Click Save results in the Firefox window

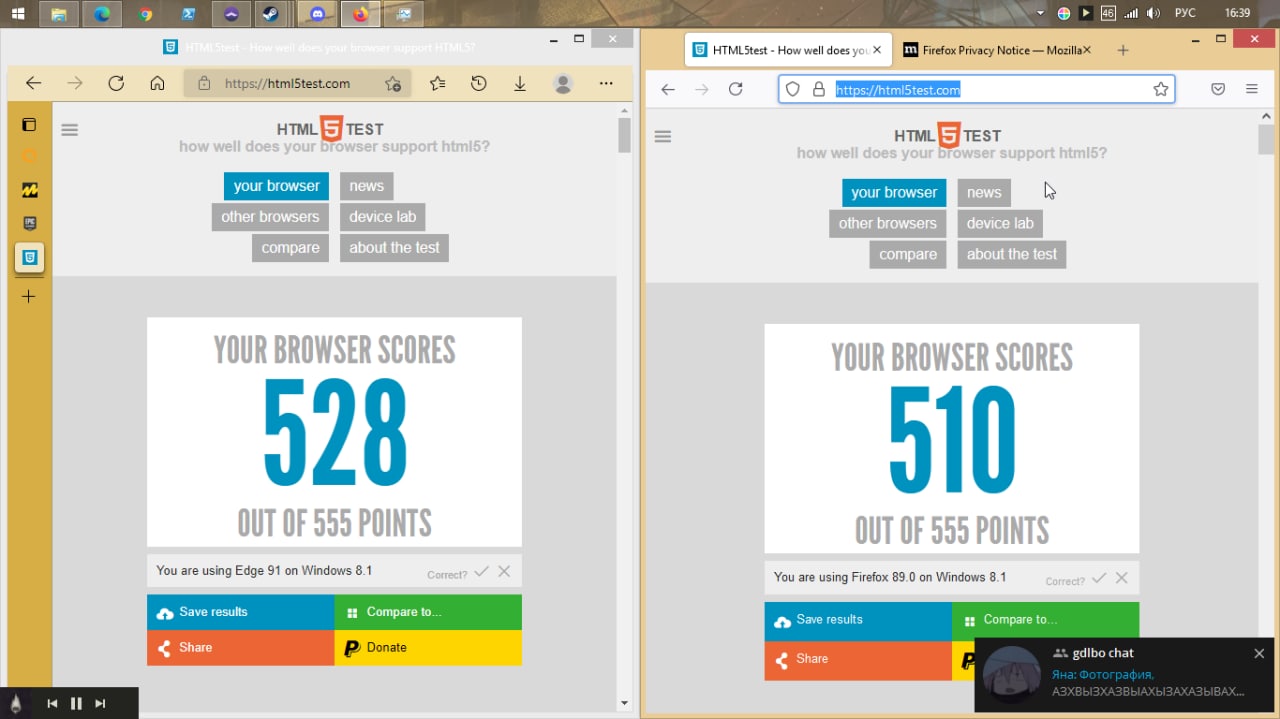[858, 620]
